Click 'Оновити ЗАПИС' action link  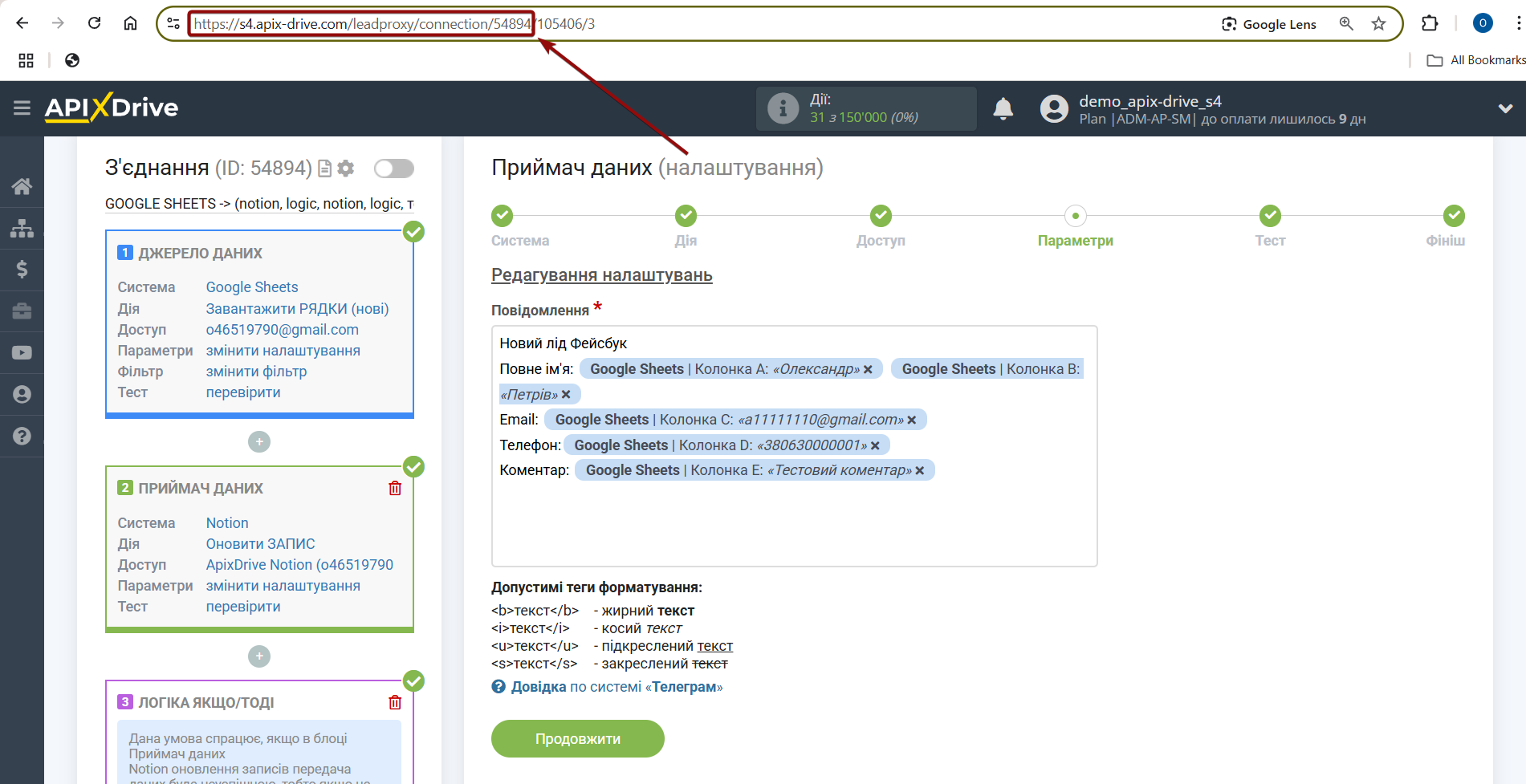click(x=260, y=544)
